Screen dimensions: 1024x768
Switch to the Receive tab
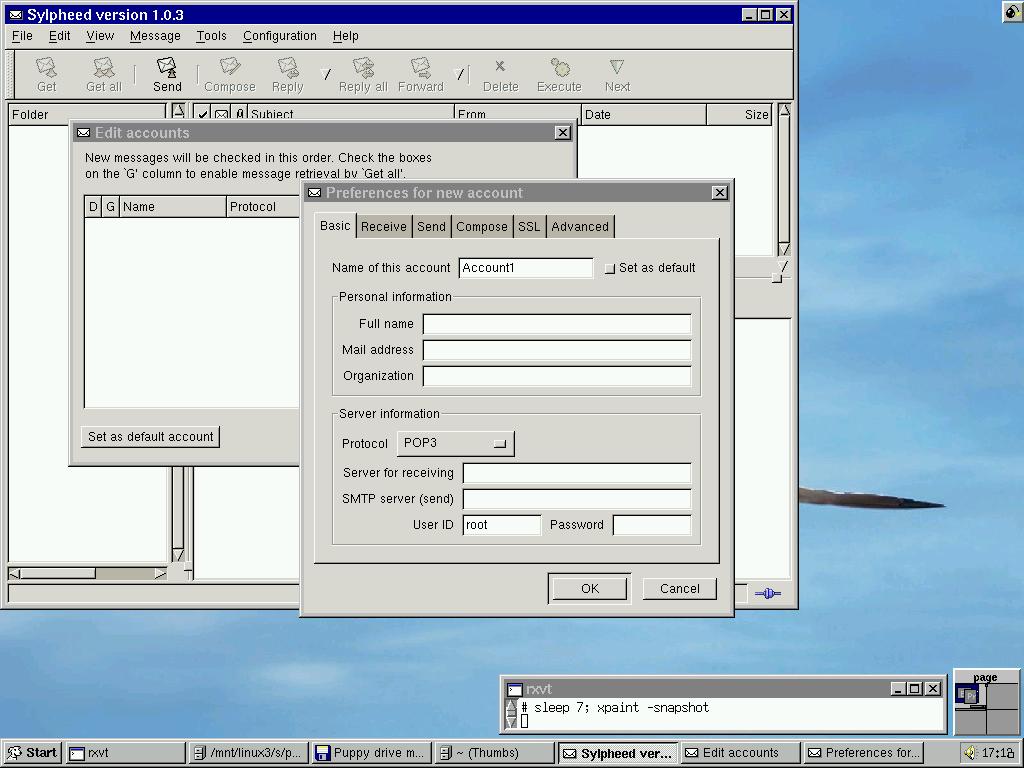click(383, 227)
